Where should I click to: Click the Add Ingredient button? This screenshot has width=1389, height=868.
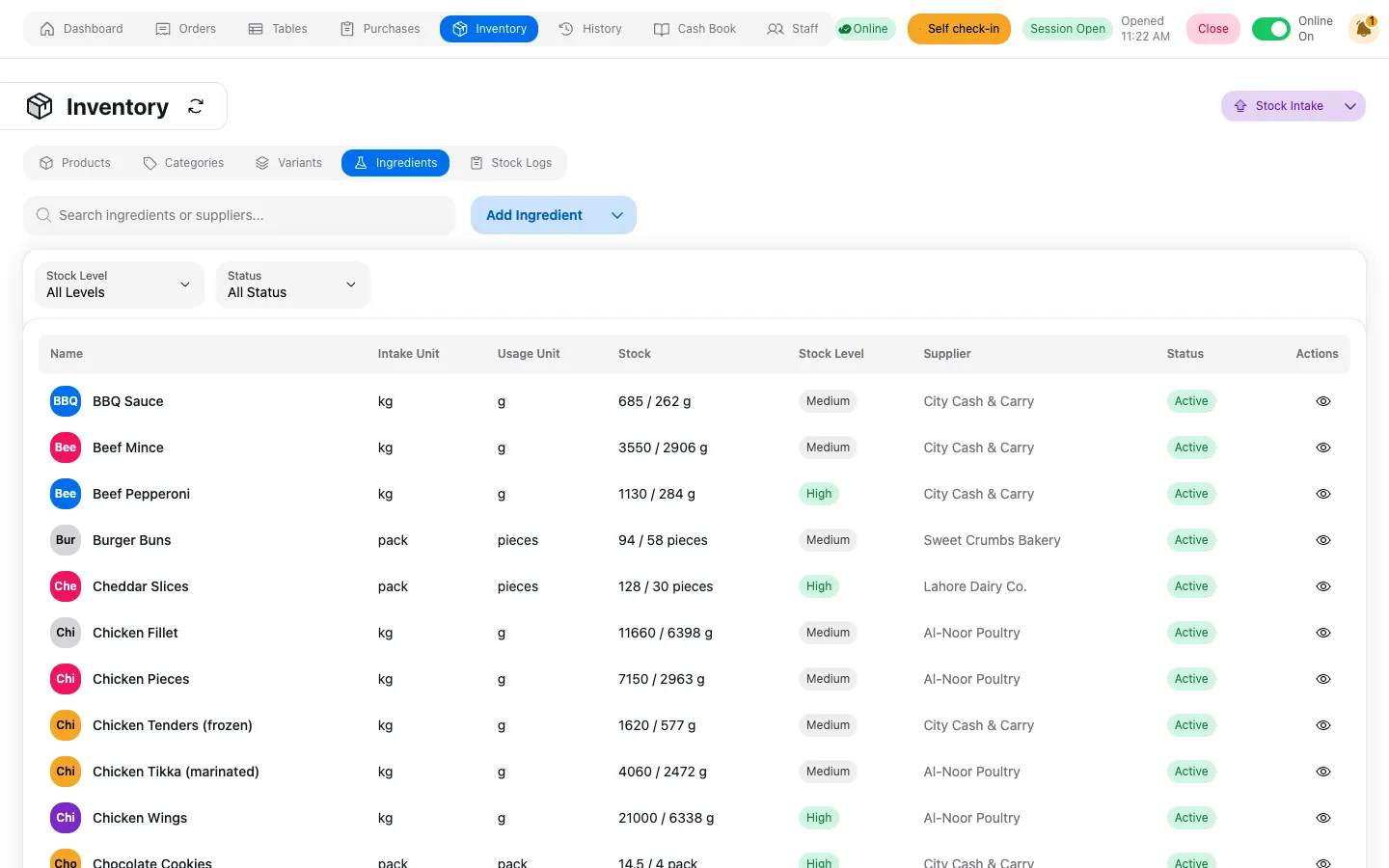[534, 215]
